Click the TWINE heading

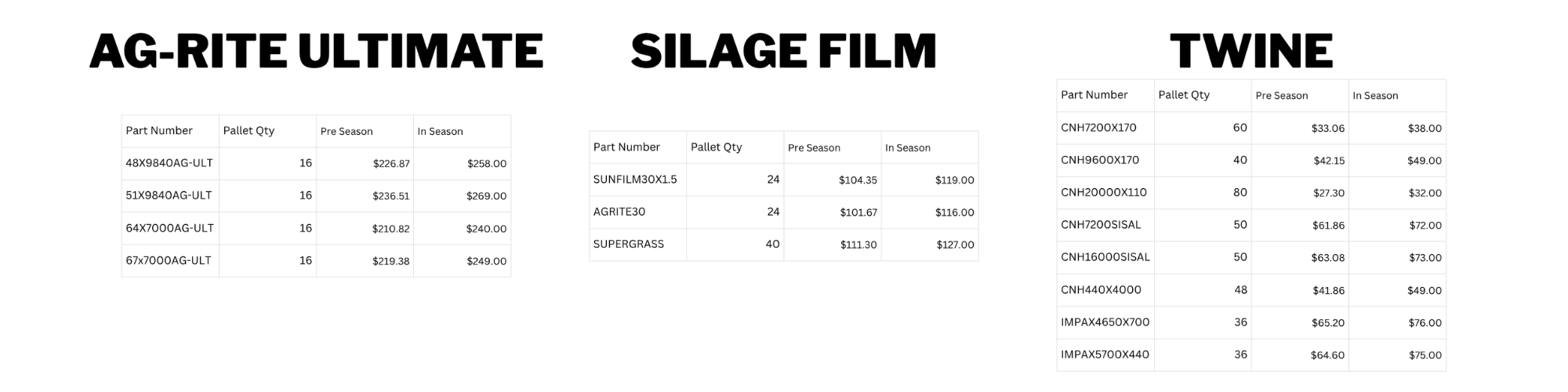(x=1250, y=51)
